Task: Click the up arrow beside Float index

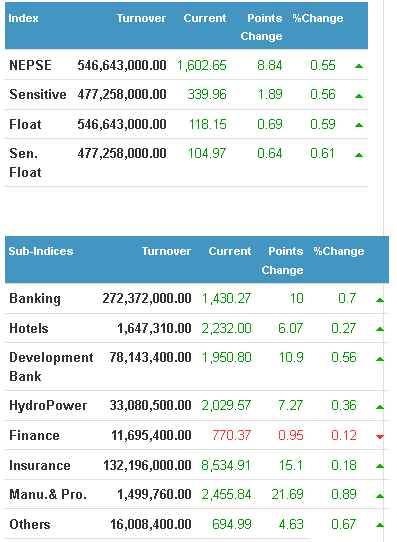Action: coord(359,125)
